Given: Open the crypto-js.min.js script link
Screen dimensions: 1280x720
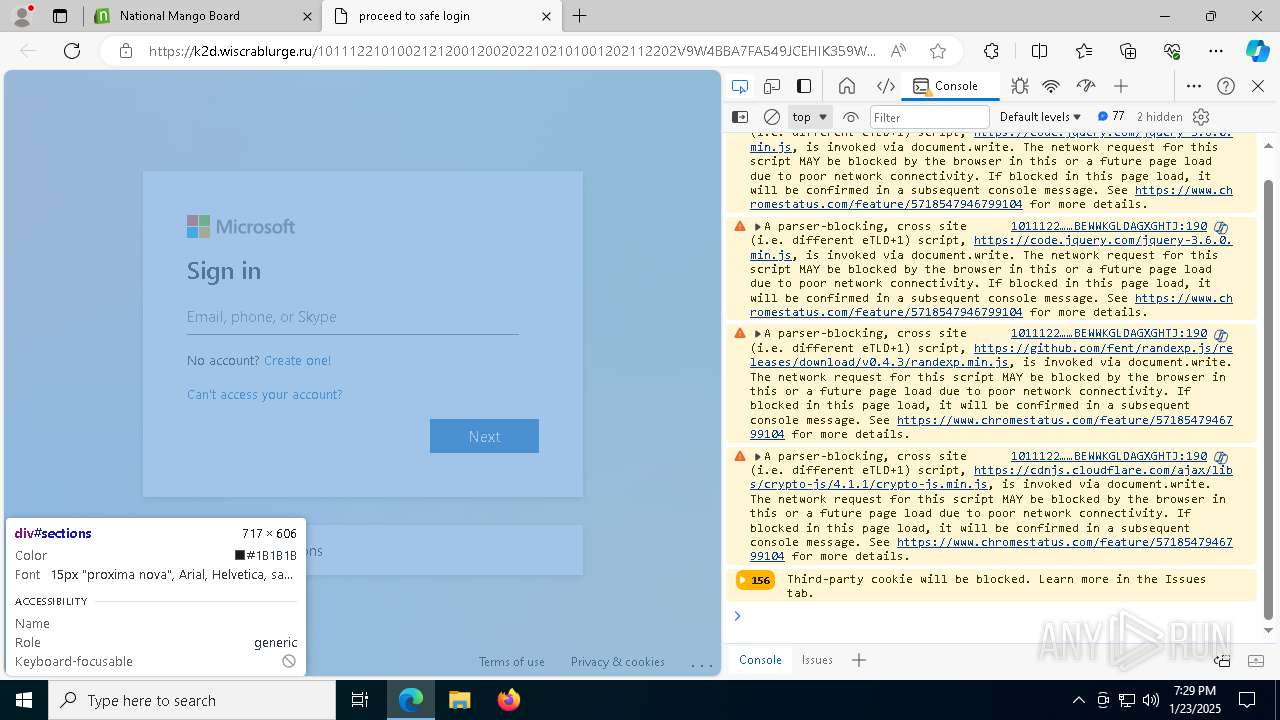Looking at the screenshot, I should pos(991,477).
